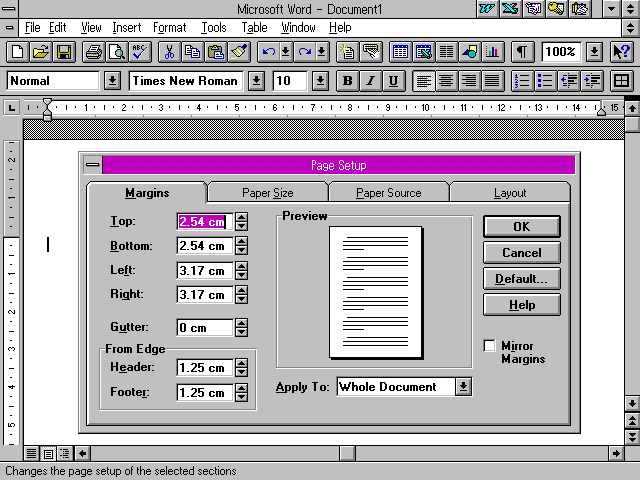Click the Gutter input field
640x480 pixels.
click(x=205, y=327)
